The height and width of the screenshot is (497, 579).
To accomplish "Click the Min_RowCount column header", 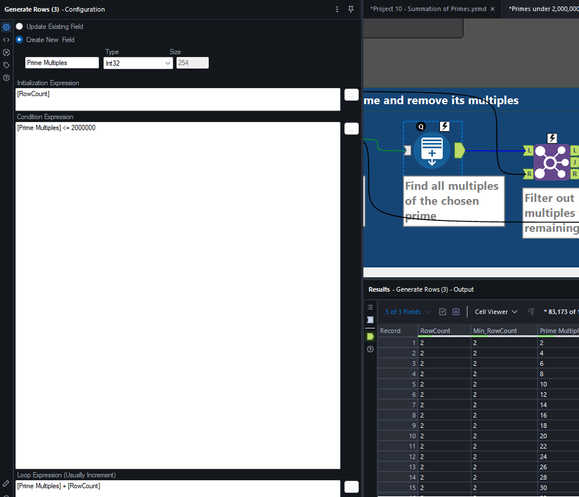I will [x=504, y=330].
